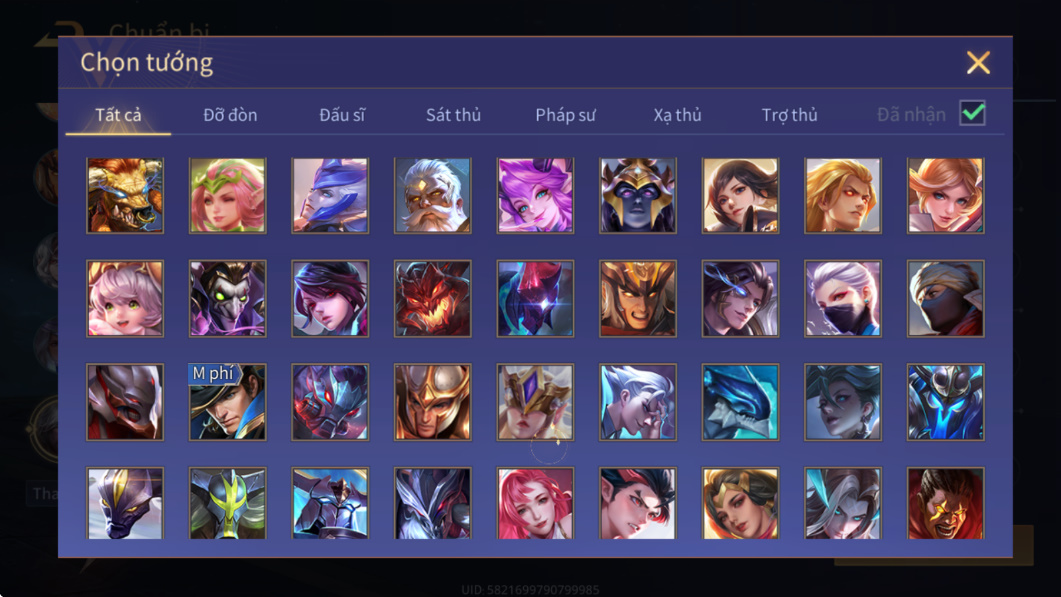The width and height of the screenshot is (1061, 597).
Task: Select the hero tagged "M phí"
Action: (227, 402)
